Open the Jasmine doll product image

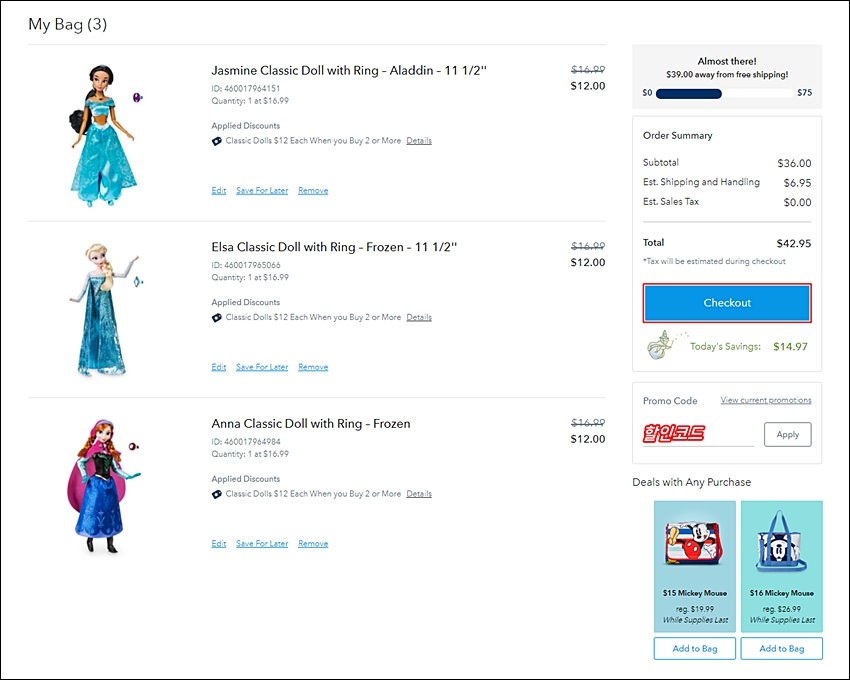pos(105,136)
